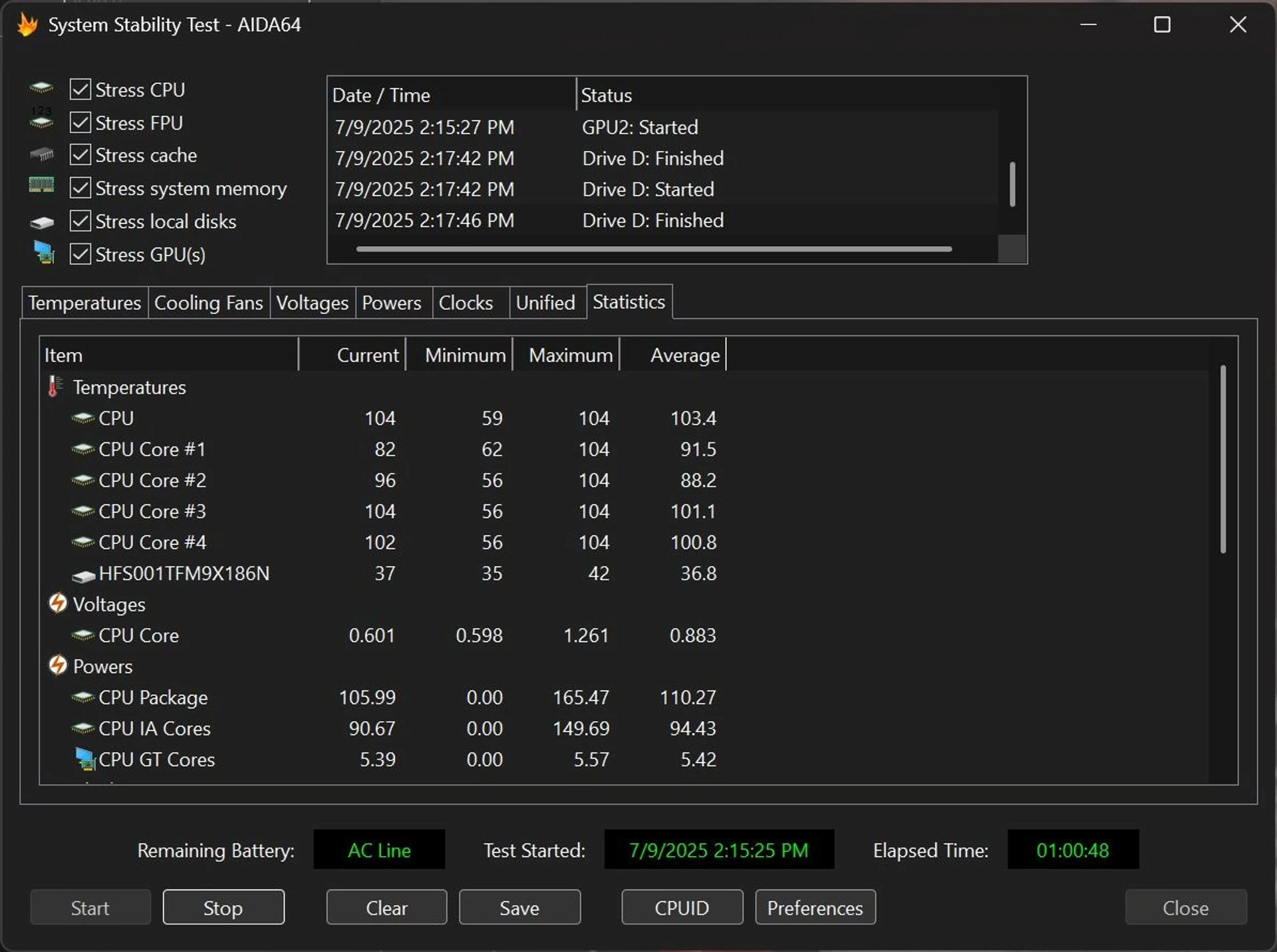Image resolution: width=1277 pixels, height=952 pixels.
Task: Select the 2:17:42 PM Drive D: Started entry
Action: [664, 189]
